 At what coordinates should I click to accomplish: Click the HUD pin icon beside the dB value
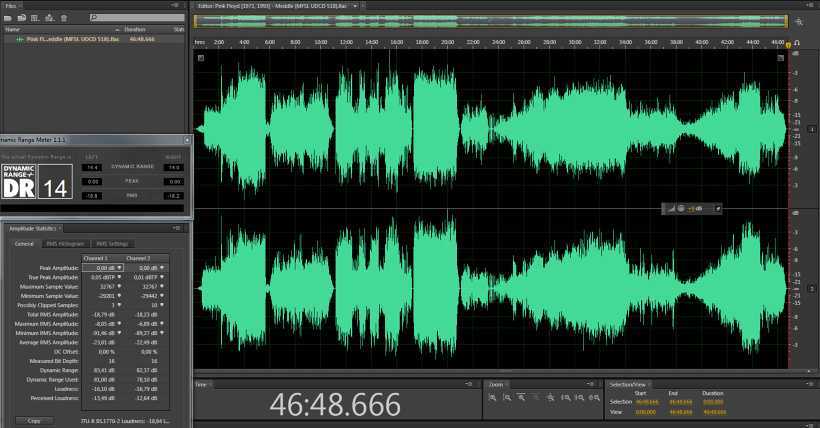(718, 208)
